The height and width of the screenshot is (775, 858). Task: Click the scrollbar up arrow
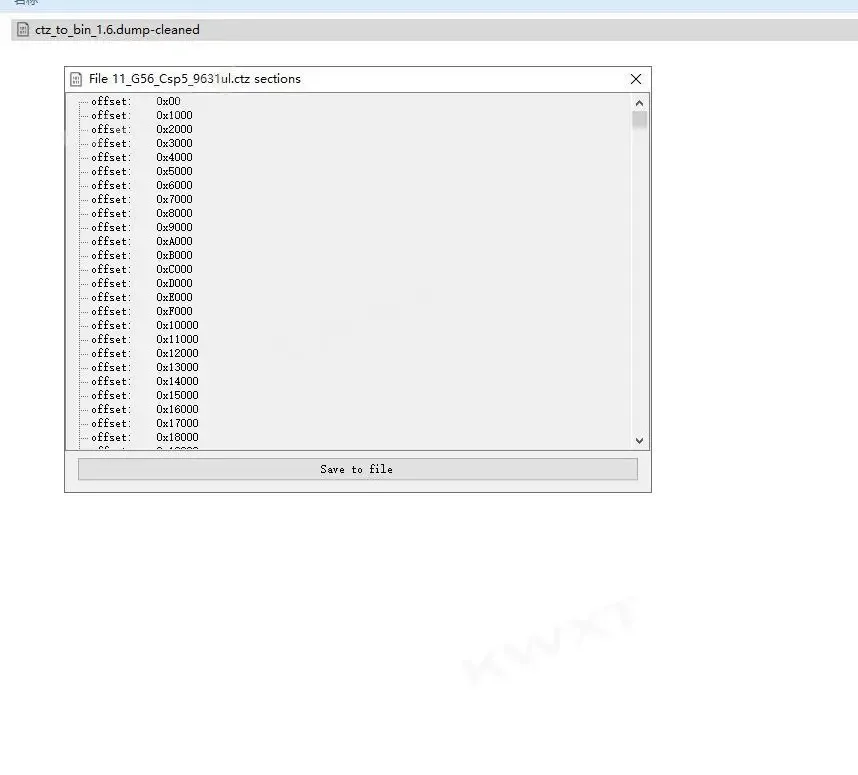point(639,103)
